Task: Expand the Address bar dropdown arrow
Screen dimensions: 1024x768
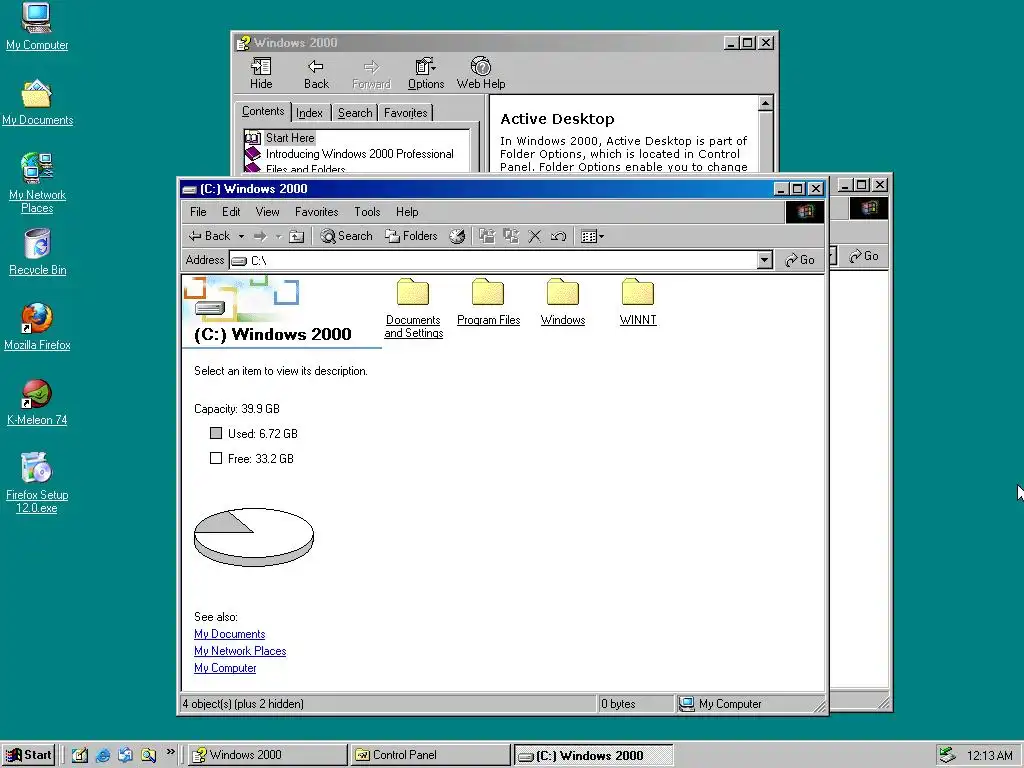Action: click(x=765, y=260)
